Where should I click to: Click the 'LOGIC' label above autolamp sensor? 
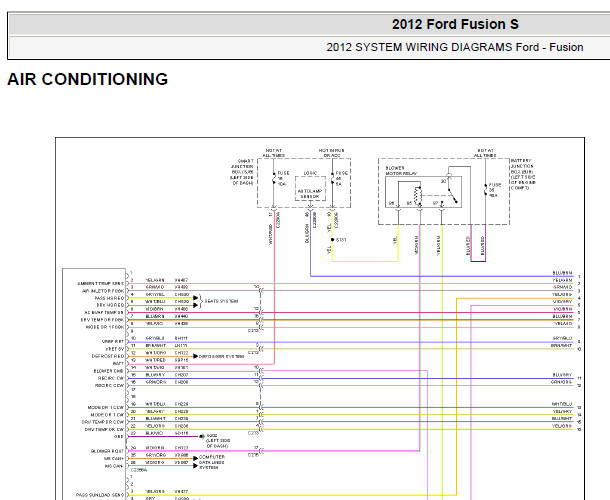310,173
